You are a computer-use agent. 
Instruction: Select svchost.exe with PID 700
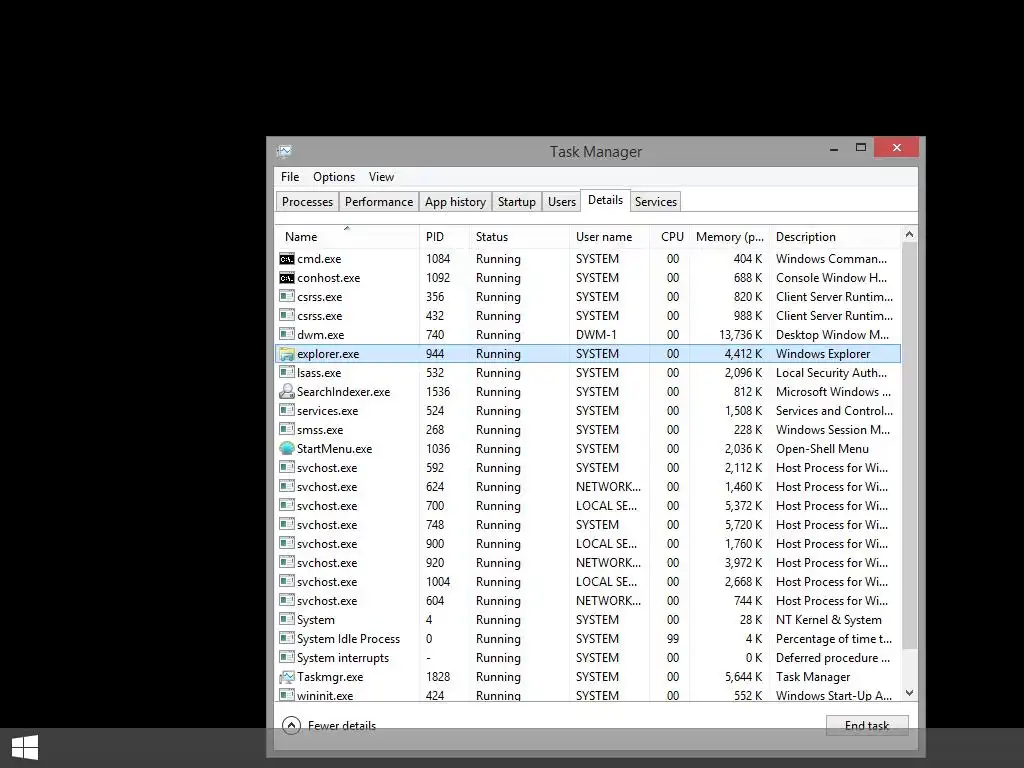(588, 505)
